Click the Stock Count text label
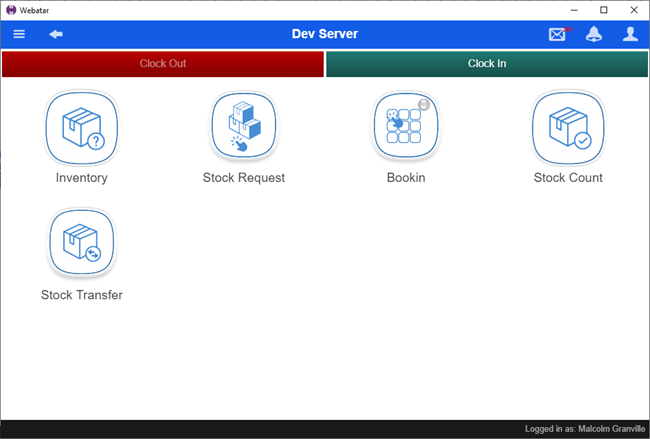 pyautogui.click(x=568, y=178)
